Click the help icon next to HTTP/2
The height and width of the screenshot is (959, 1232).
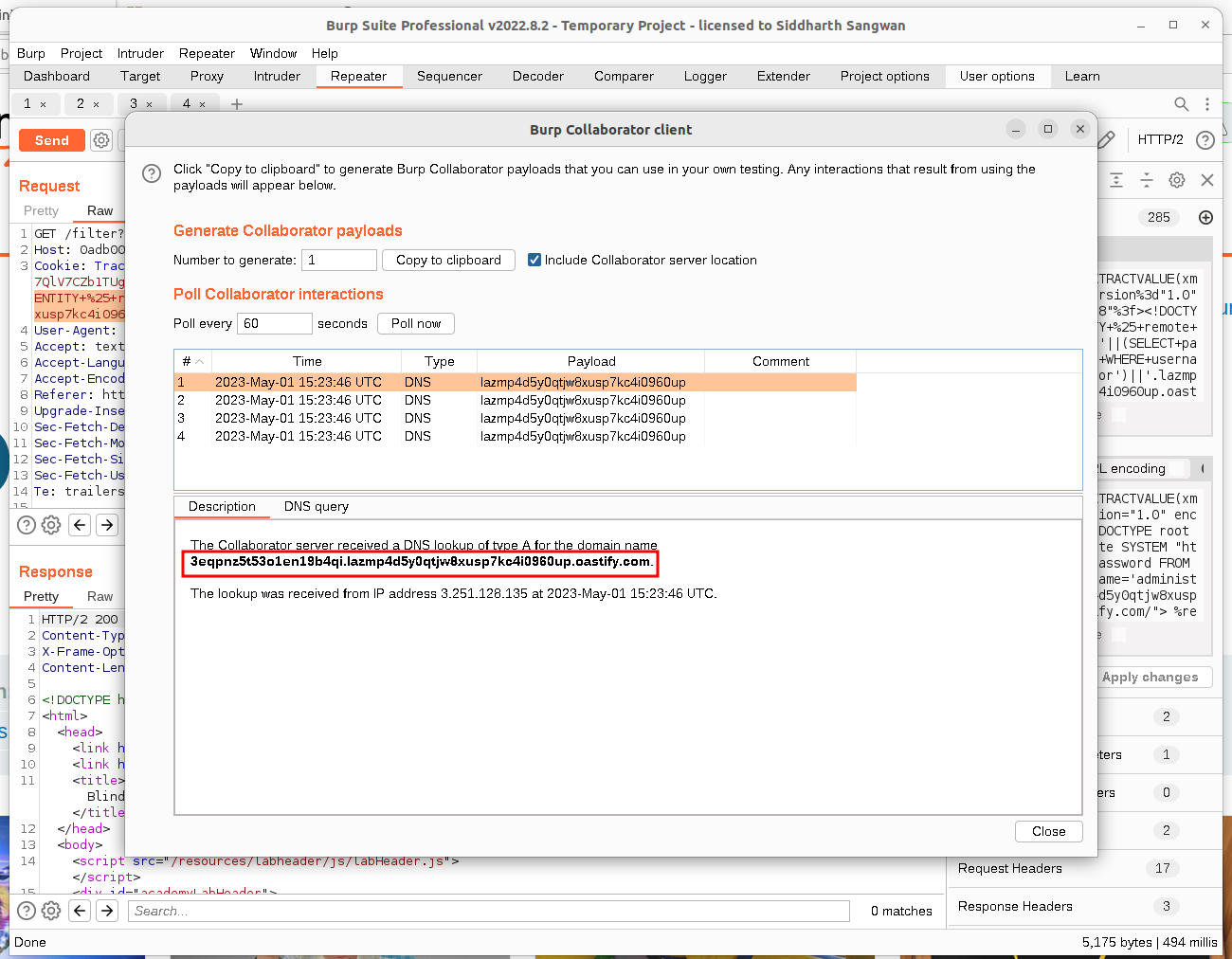[x=1205, y=140]
